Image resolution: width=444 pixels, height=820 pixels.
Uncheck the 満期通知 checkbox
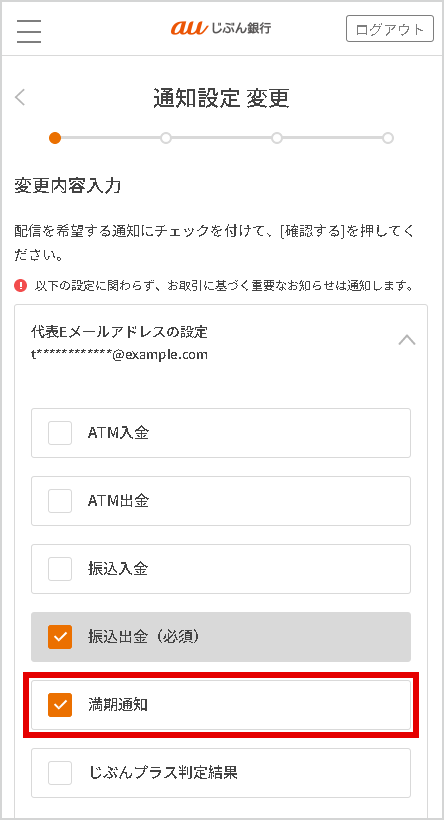click(60, 705)
